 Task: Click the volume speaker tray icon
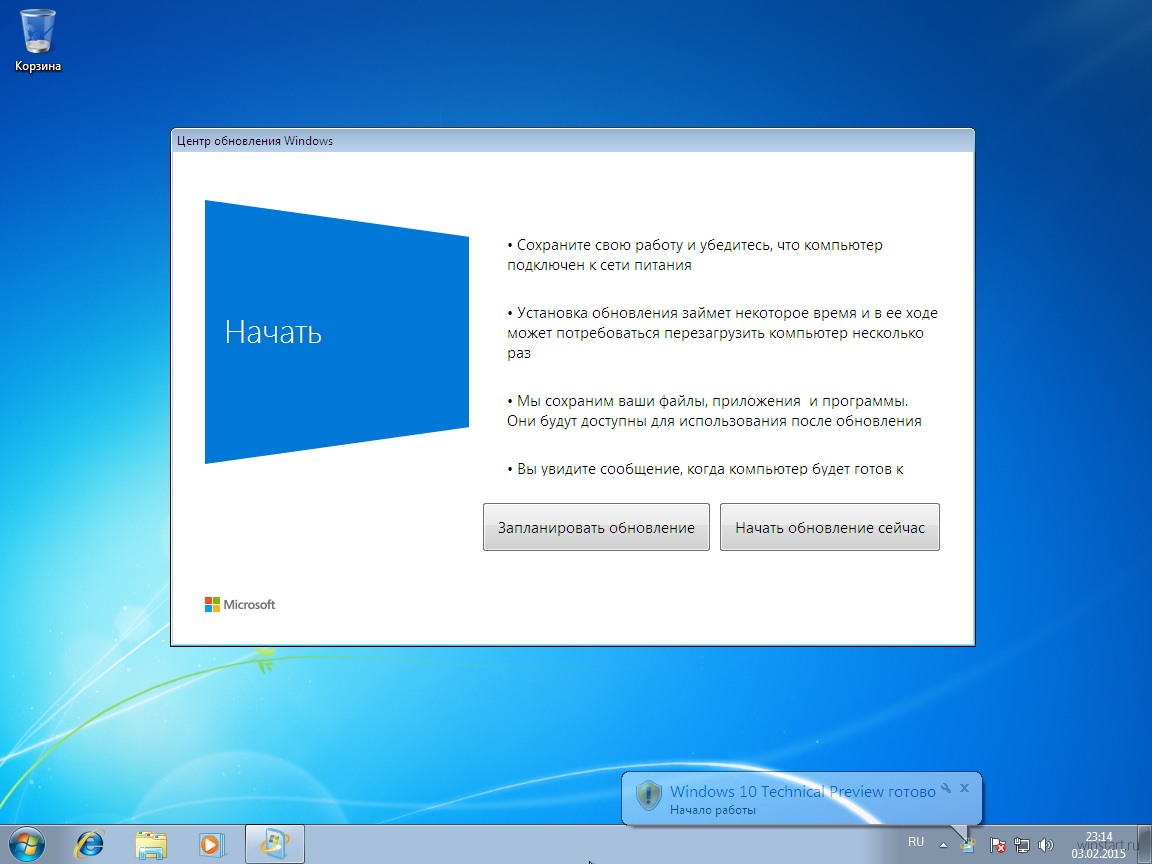(x=1045, y=846)
